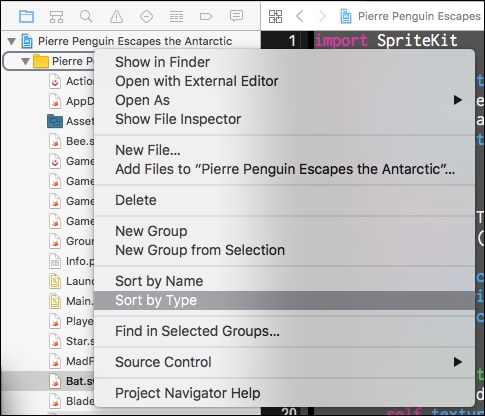This screenshot has height=416, width=485.
Task: Expand the Open As submenu arrow
Action: pos(458,100)
